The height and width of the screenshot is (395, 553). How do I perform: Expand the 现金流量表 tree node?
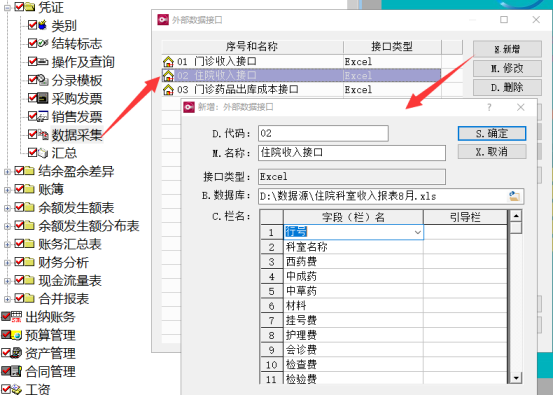coord(7,281)
